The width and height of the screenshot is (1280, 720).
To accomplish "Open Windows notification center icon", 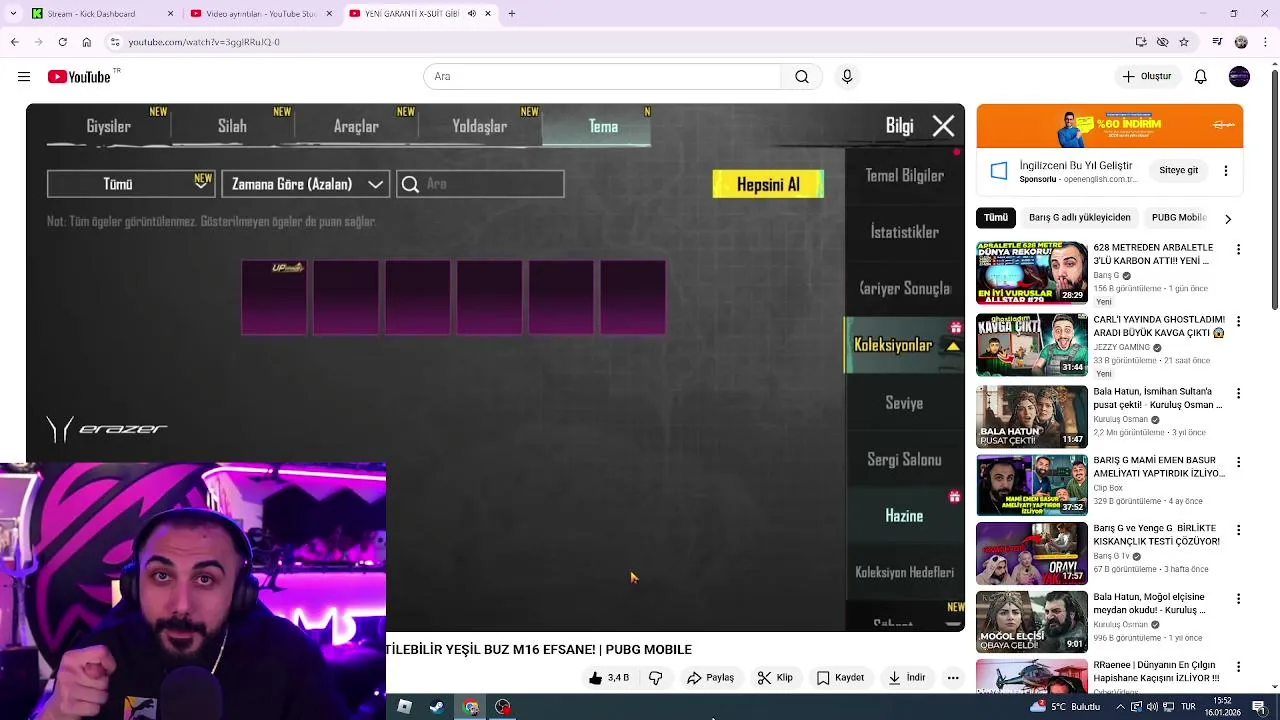I will point(1259,707).
